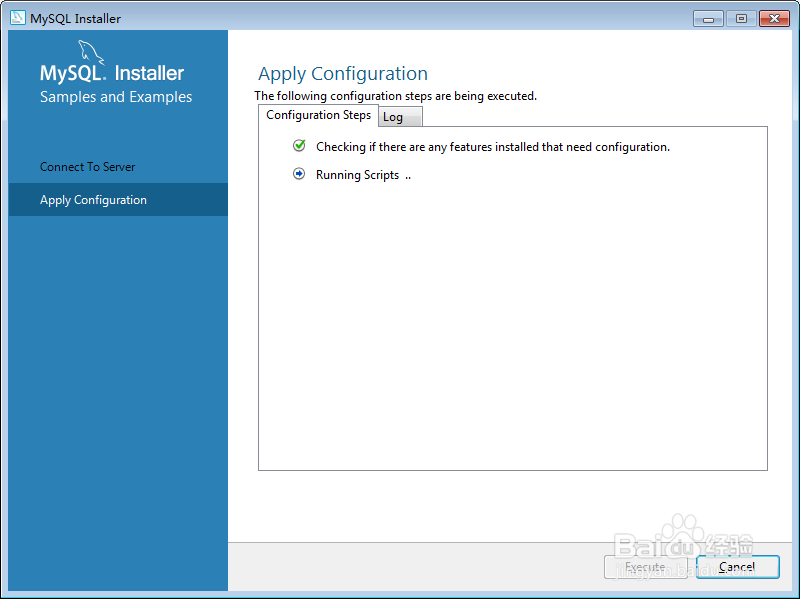
Task: Click the 'Apply Configuration' page heading
Action: (343, 74)
